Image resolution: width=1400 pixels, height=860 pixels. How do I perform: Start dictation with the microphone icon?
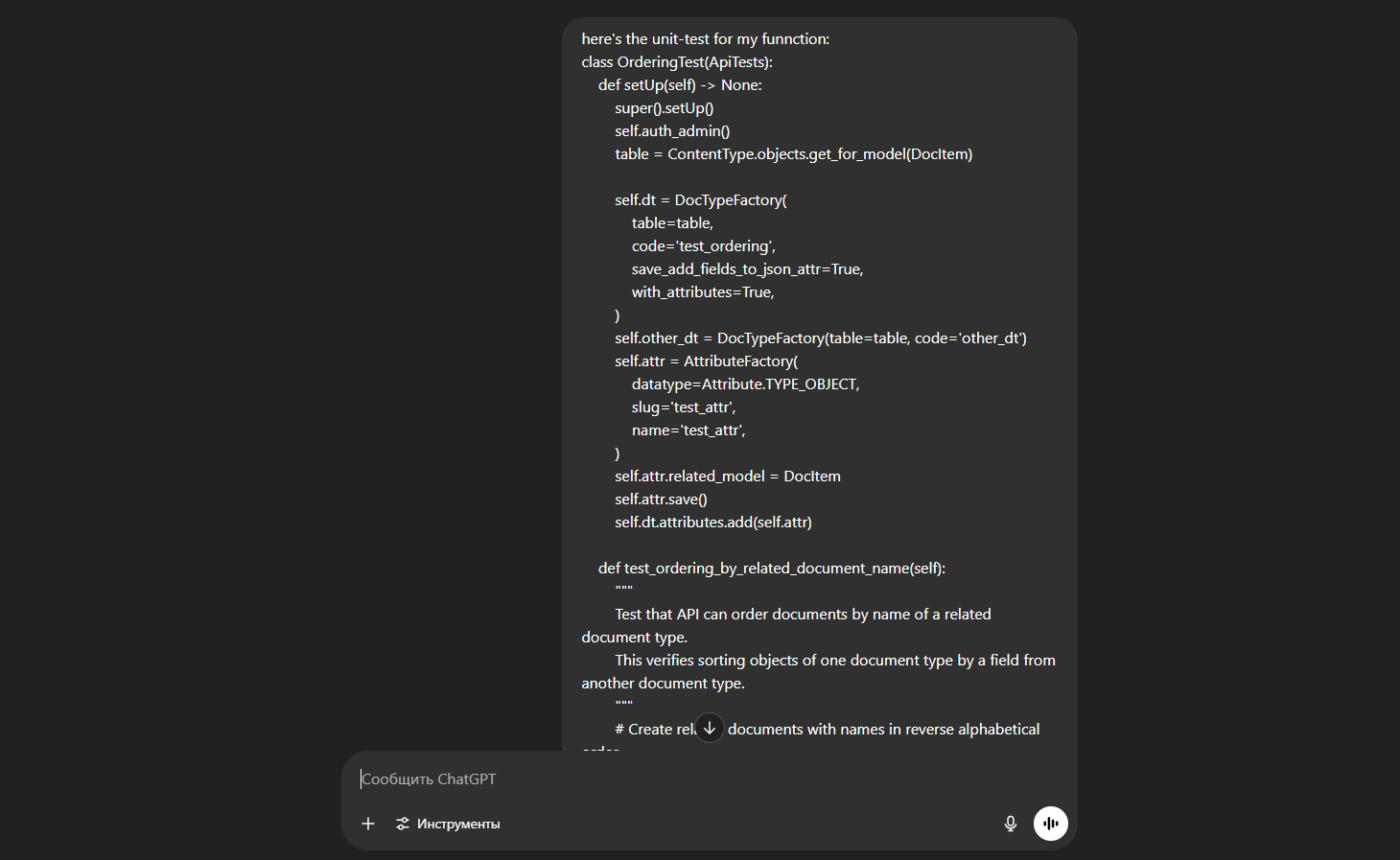click(x=1010, y=824)
